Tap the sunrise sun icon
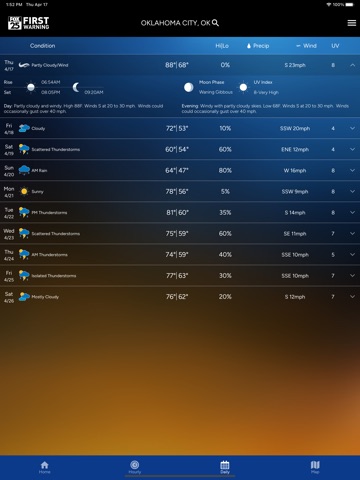 31,87
